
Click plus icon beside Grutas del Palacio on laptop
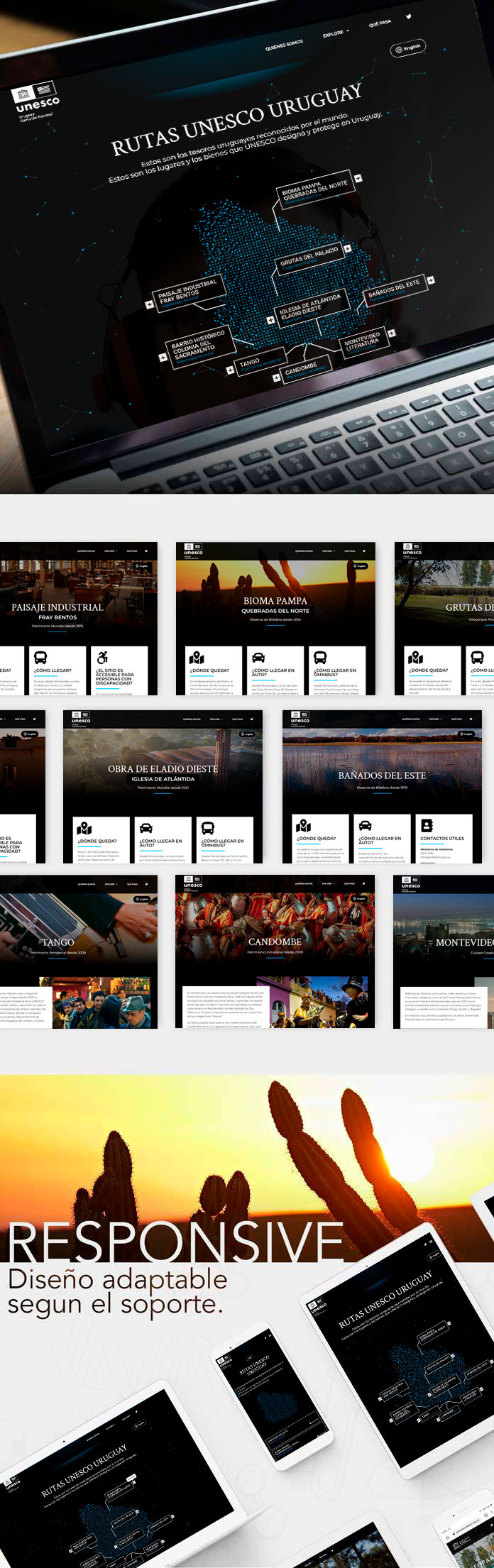pos(348,248)
